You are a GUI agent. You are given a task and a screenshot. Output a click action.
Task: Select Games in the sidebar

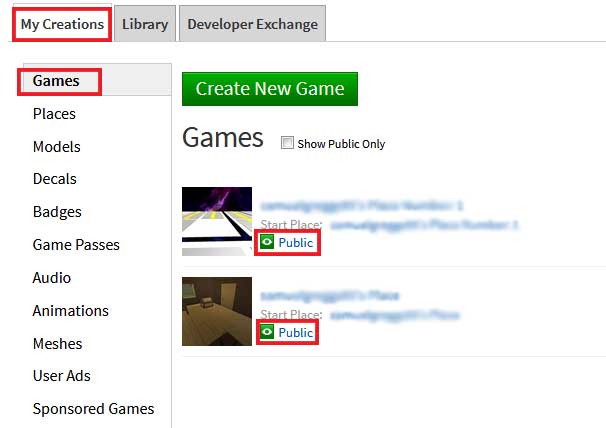pos(56,81)
